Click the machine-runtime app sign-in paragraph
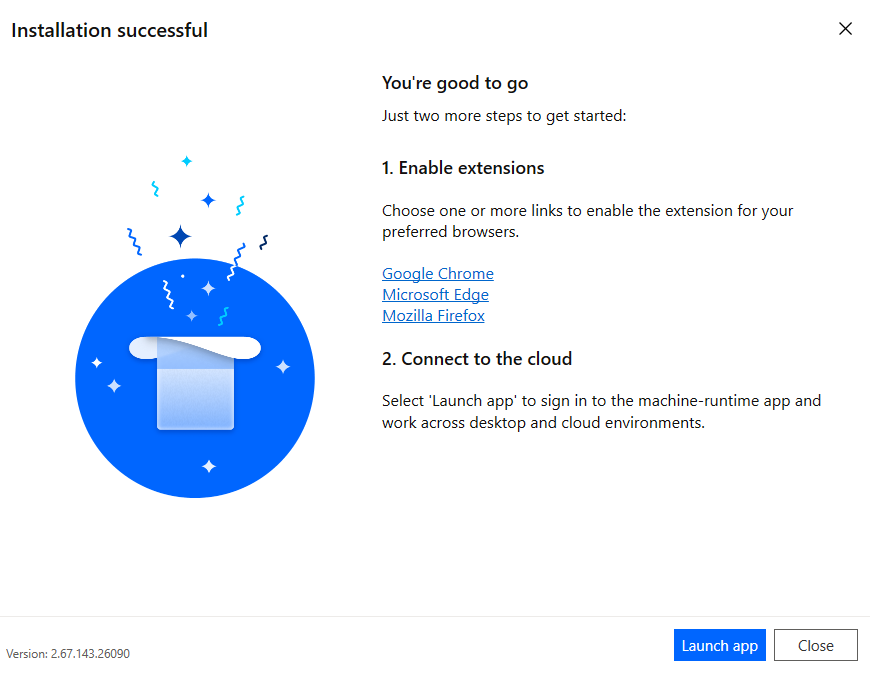 601,412
